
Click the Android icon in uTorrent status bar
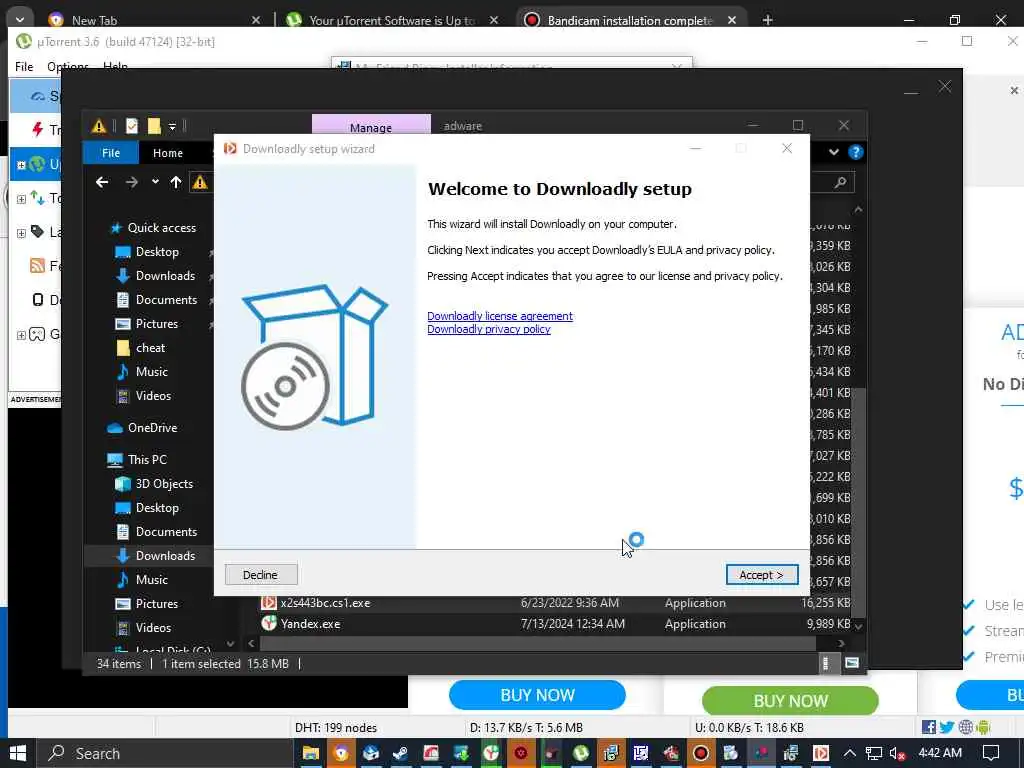point(984,727)
